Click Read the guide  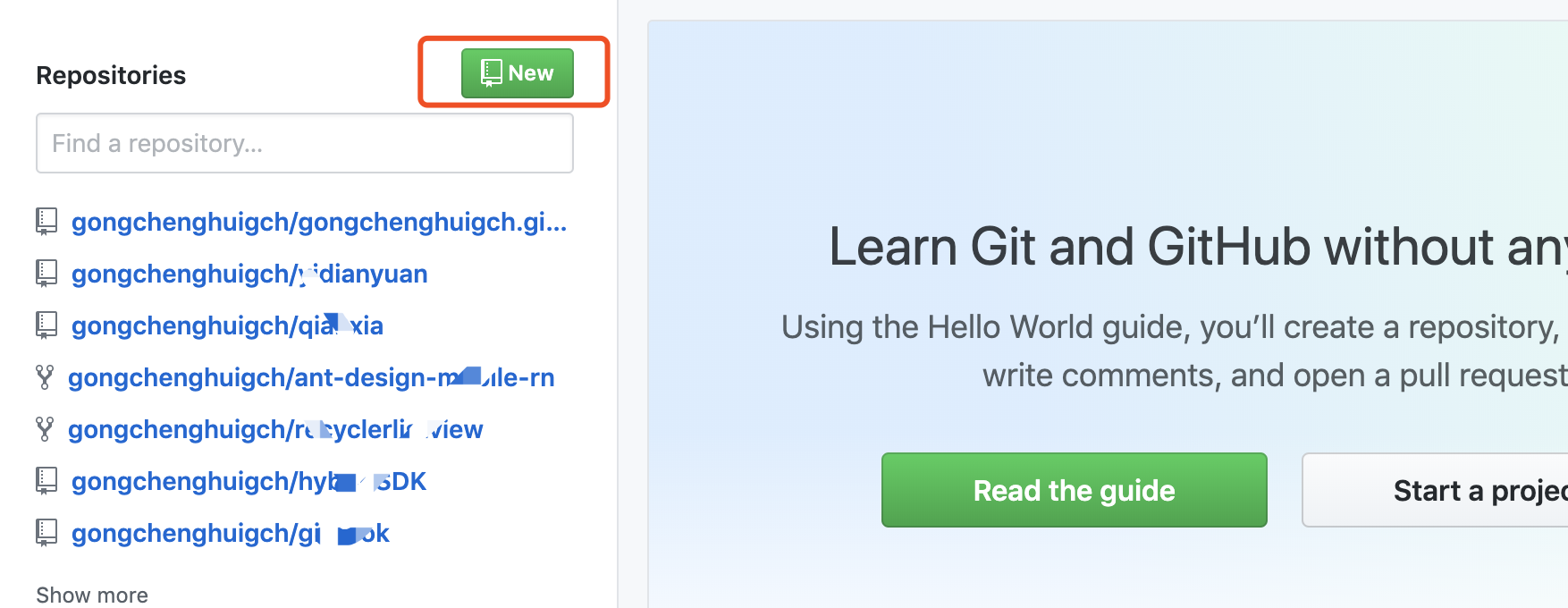[x=1073, y=490]
